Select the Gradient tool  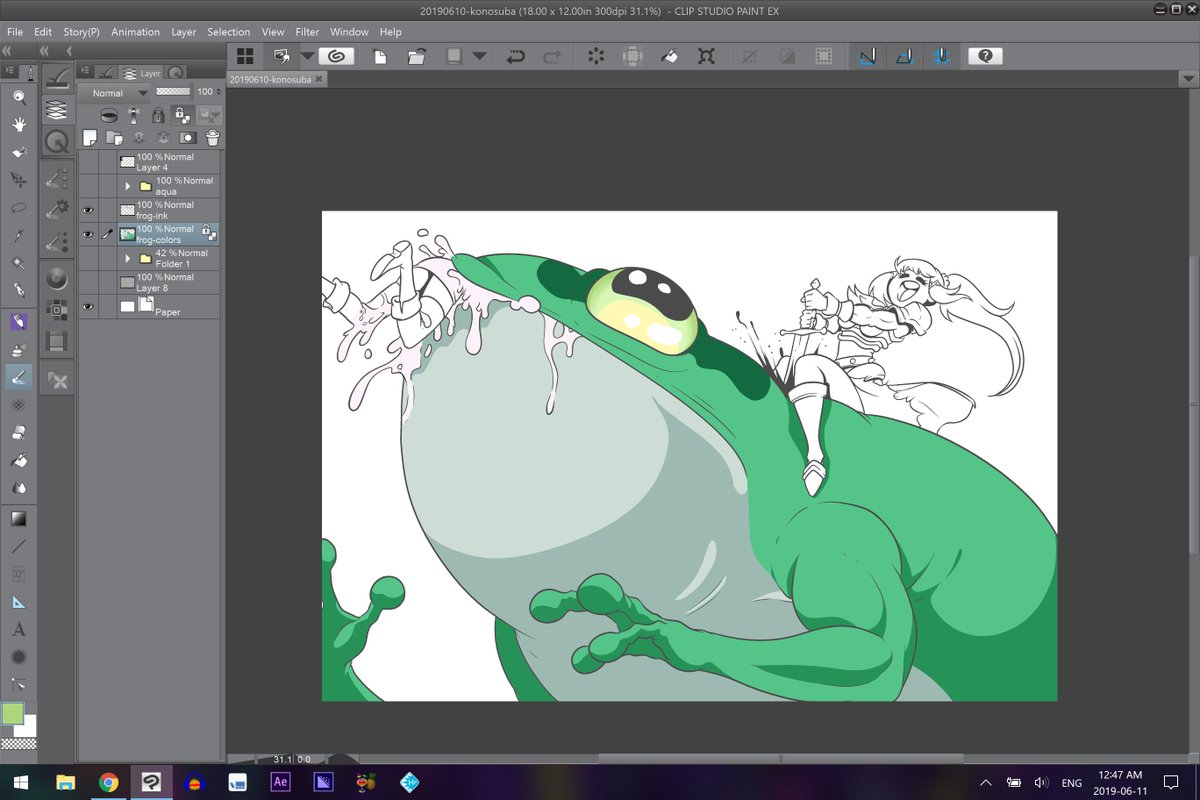coord(18,519)
